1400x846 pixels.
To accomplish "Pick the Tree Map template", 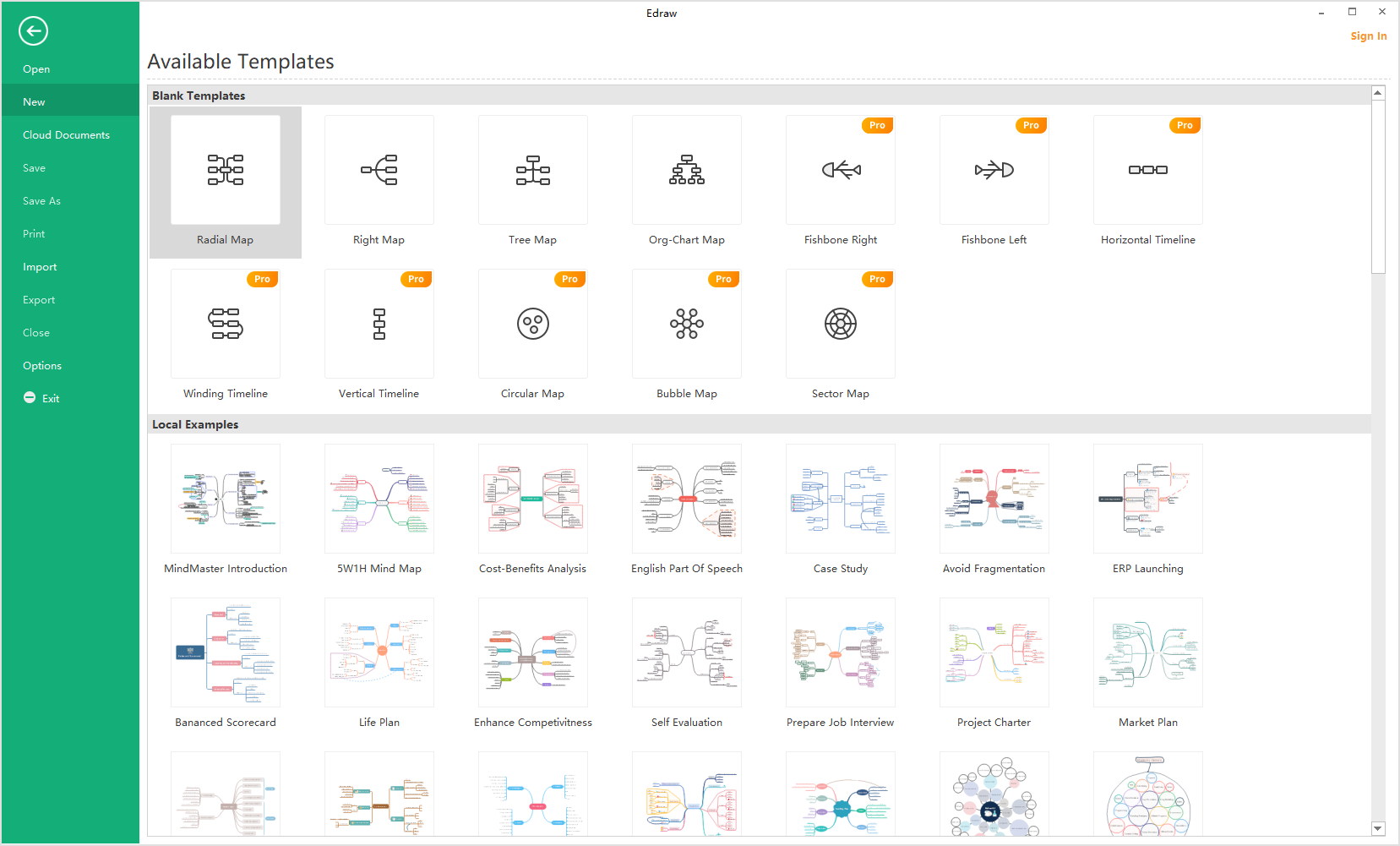I will [x=533, y=171].
